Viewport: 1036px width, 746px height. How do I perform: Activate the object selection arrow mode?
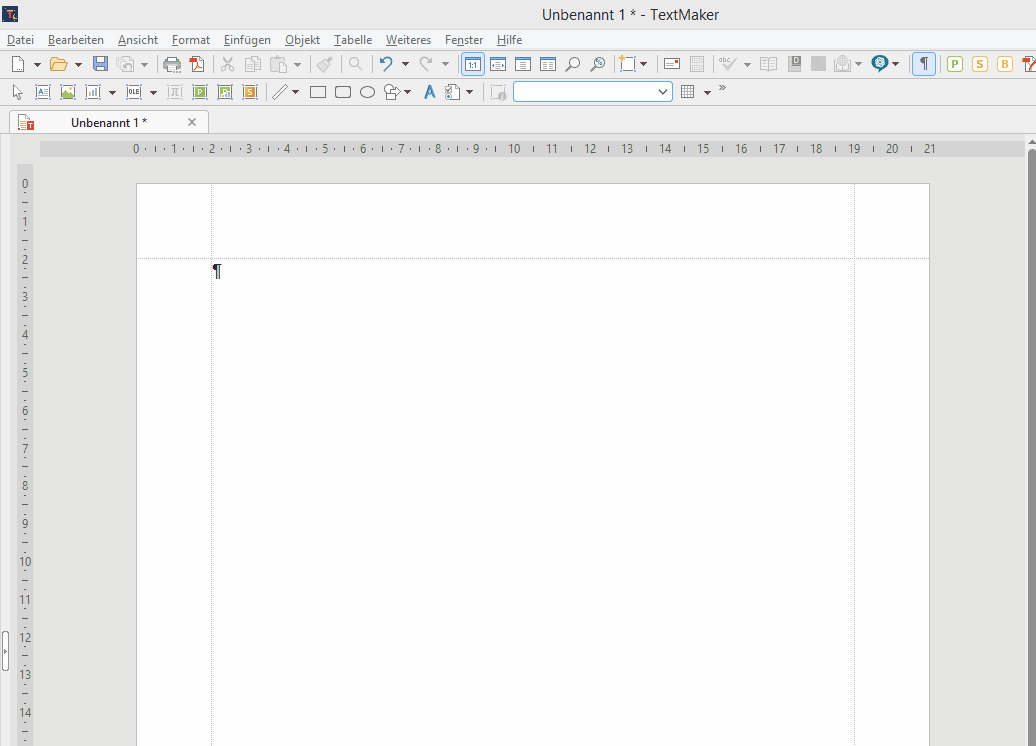coord(17,92)
